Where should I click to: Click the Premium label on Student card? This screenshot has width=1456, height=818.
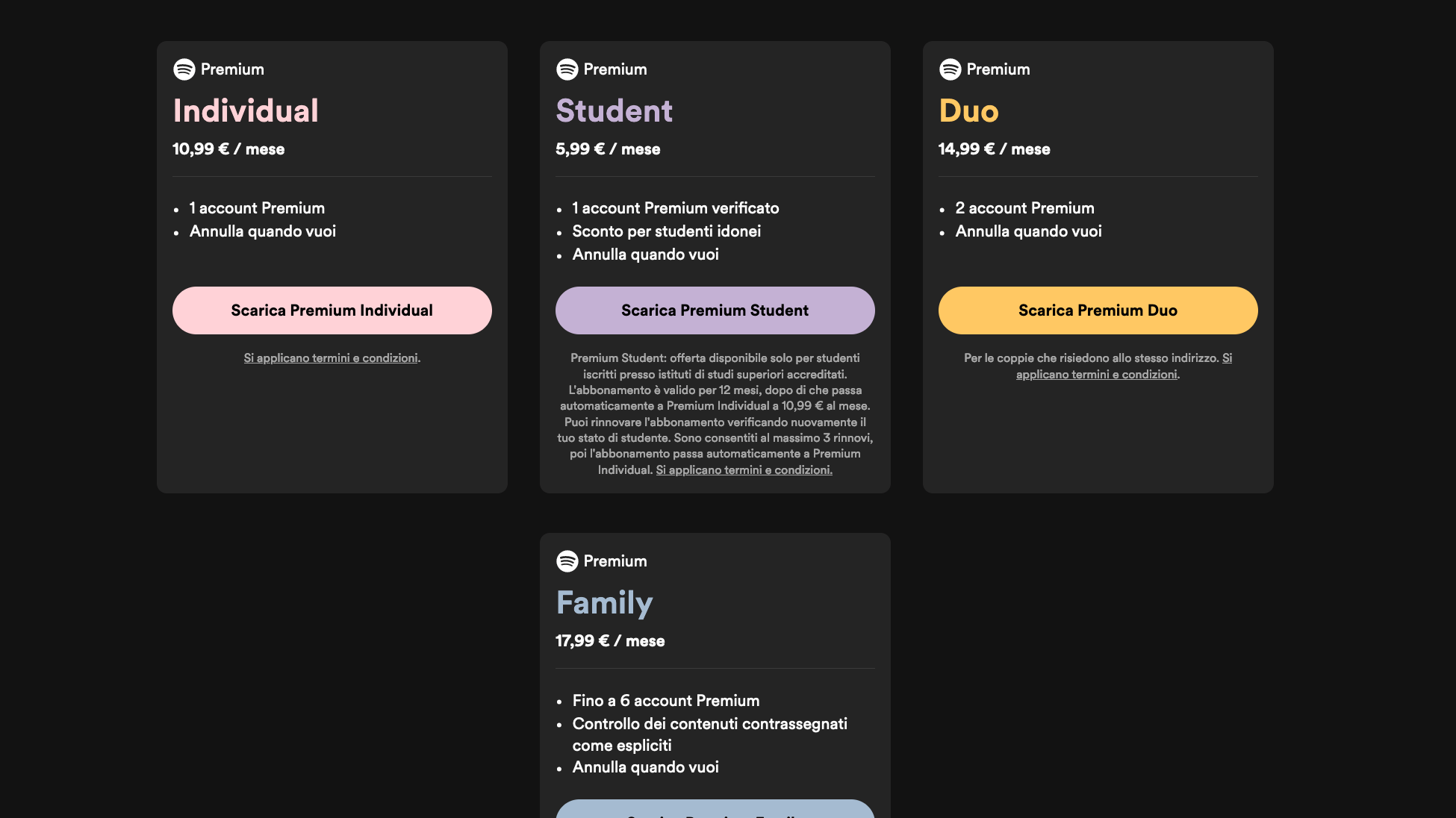point(615,69)
